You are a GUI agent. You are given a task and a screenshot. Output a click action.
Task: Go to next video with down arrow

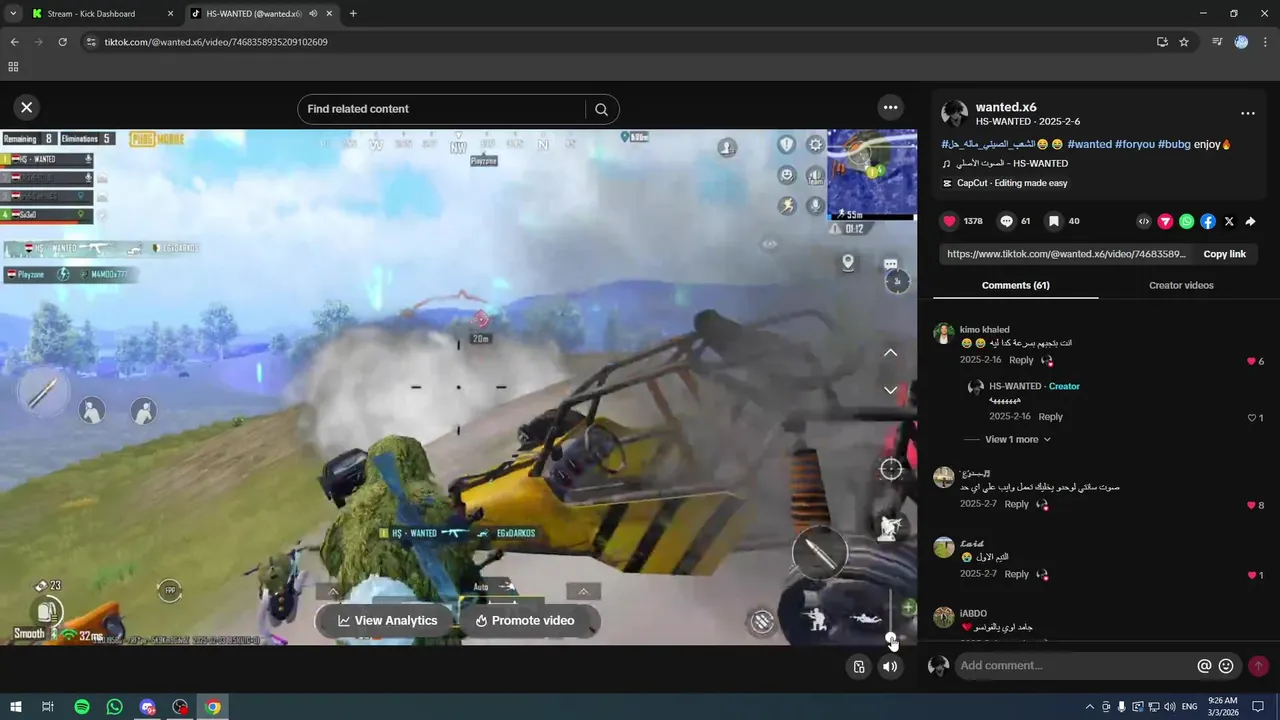pos(890,390)
